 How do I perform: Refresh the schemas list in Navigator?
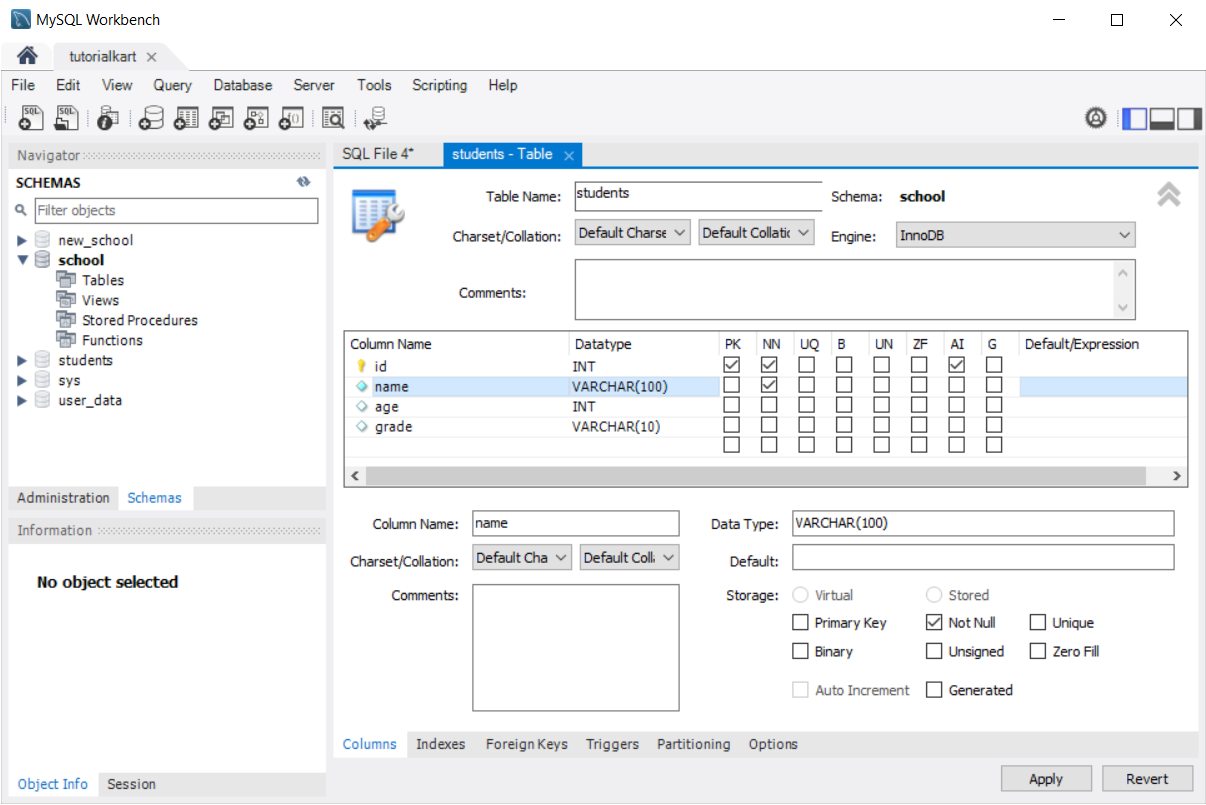(303, 183)
